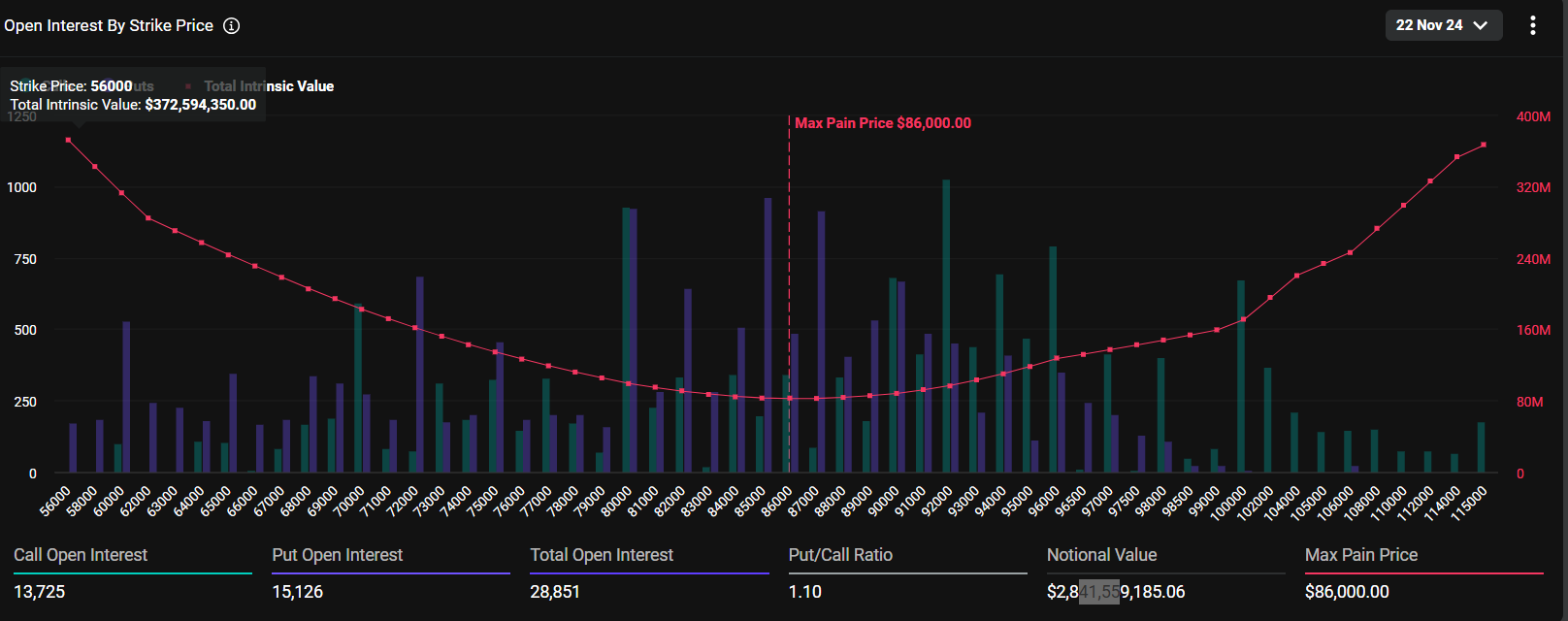Select the Notional Value heading
The image size is (1568, 621).
(x=1102, y=555)
